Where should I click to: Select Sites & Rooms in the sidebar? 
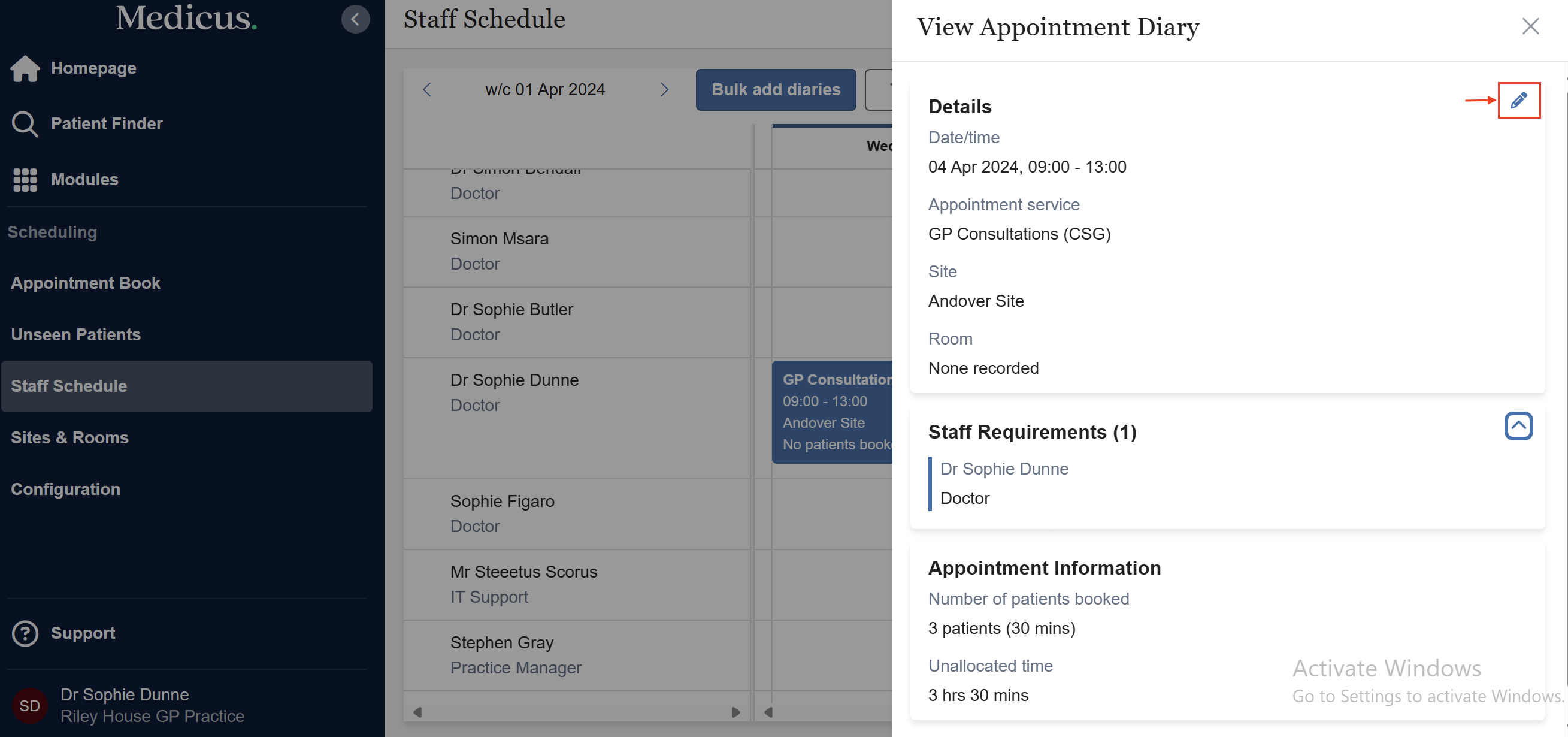69,437
